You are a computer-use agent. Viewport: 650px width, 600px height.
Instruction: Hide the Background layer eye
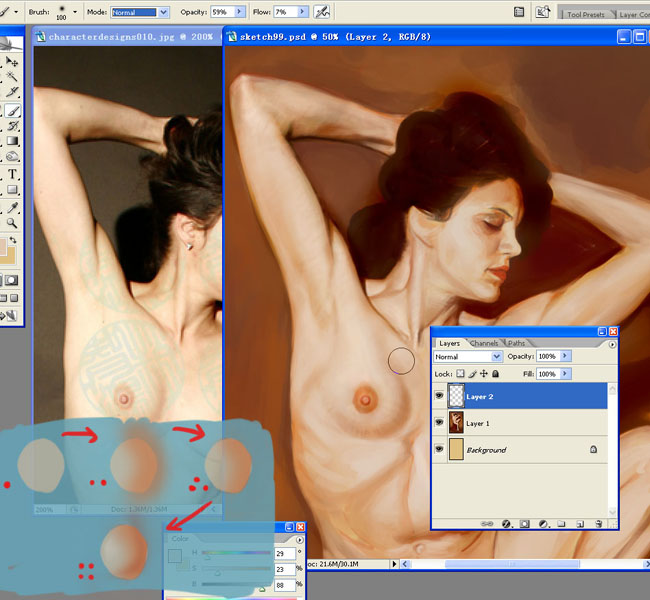point(439,449)
